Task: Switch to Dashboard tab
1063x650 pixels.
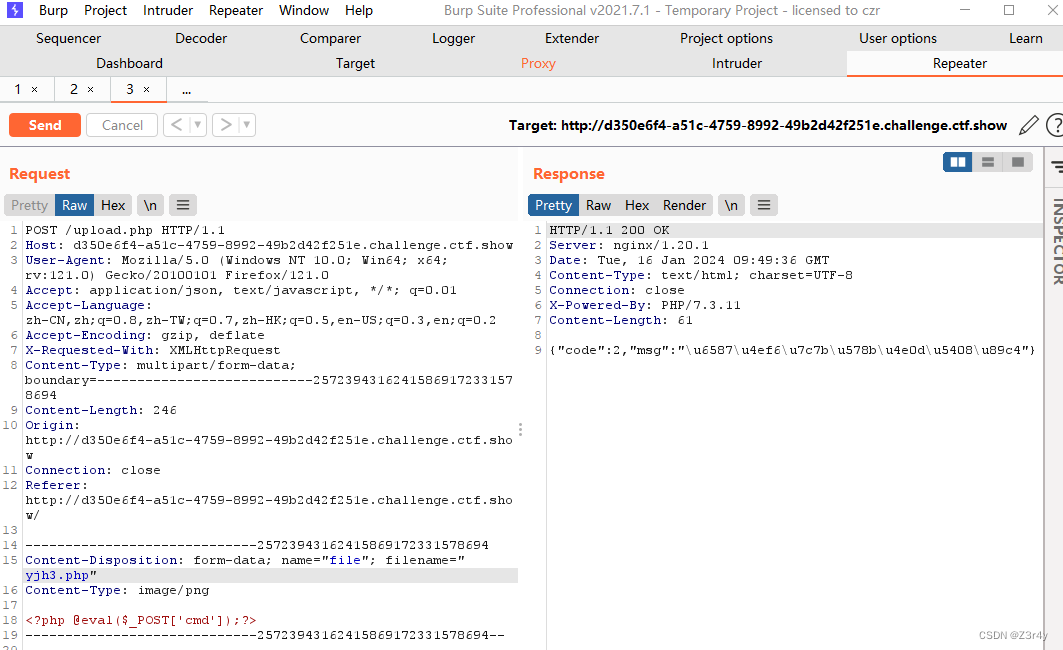Action: [129, 63]
